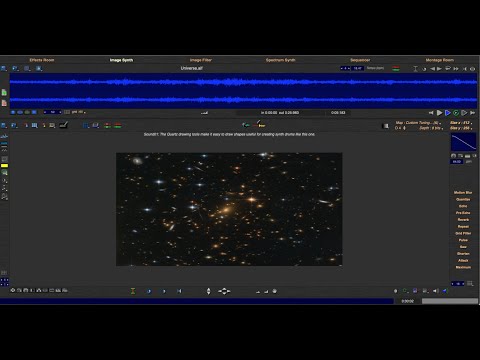Open the Sequencer tab
This screenshot has height=360, width=480.
360,60
